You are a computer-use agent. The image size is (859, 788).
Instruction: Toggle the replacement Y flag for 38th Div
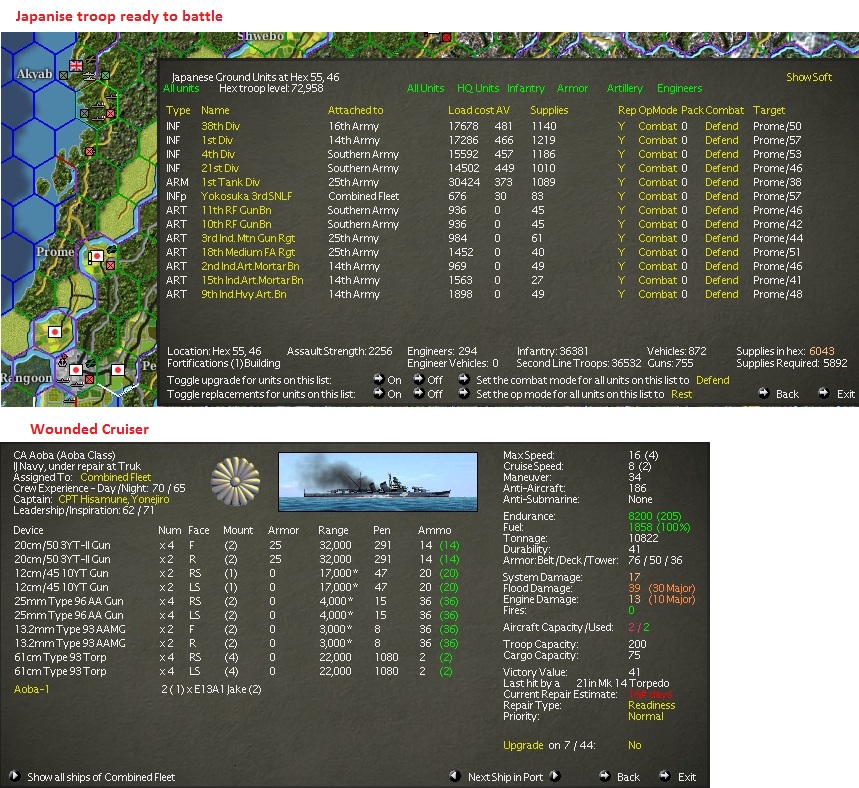[621, 126]
